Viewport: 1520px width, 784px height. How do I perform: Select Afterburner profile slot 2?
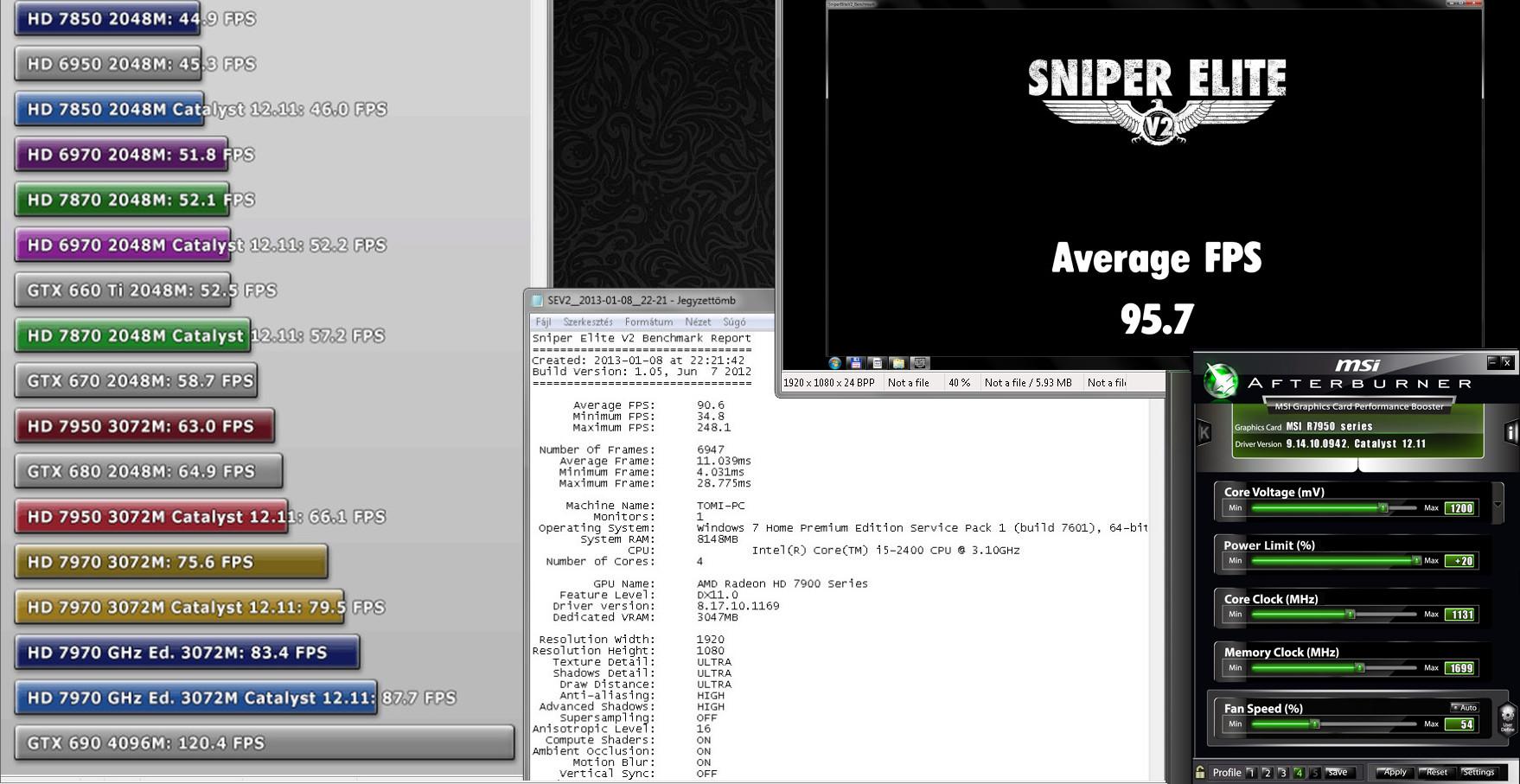click(x=1267, y=773)
